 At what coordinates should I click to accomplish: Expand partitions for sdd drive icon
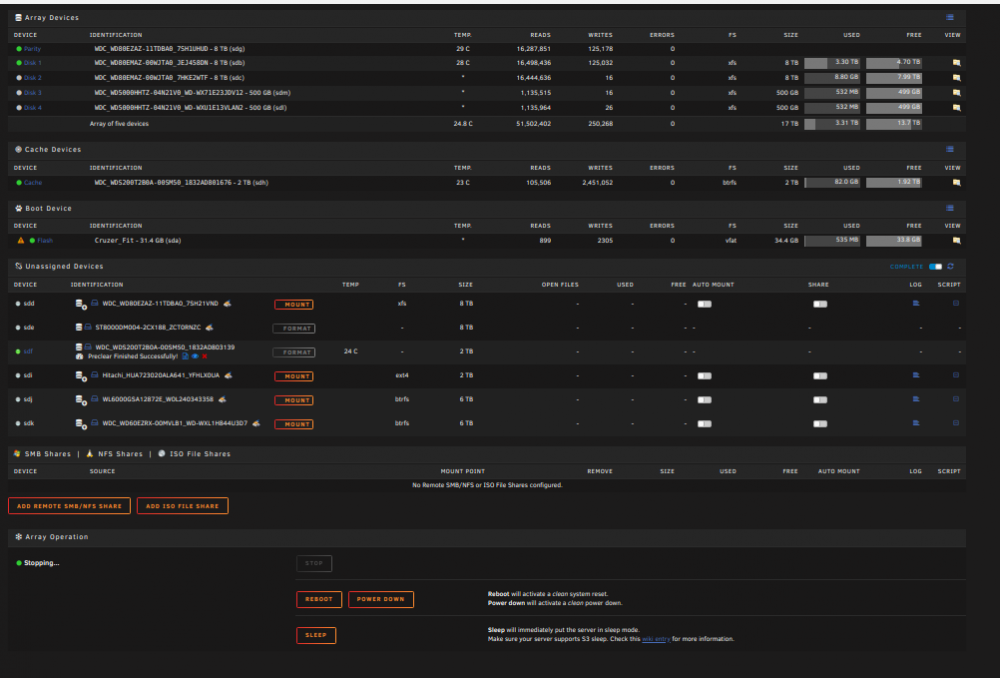[81, 304]
